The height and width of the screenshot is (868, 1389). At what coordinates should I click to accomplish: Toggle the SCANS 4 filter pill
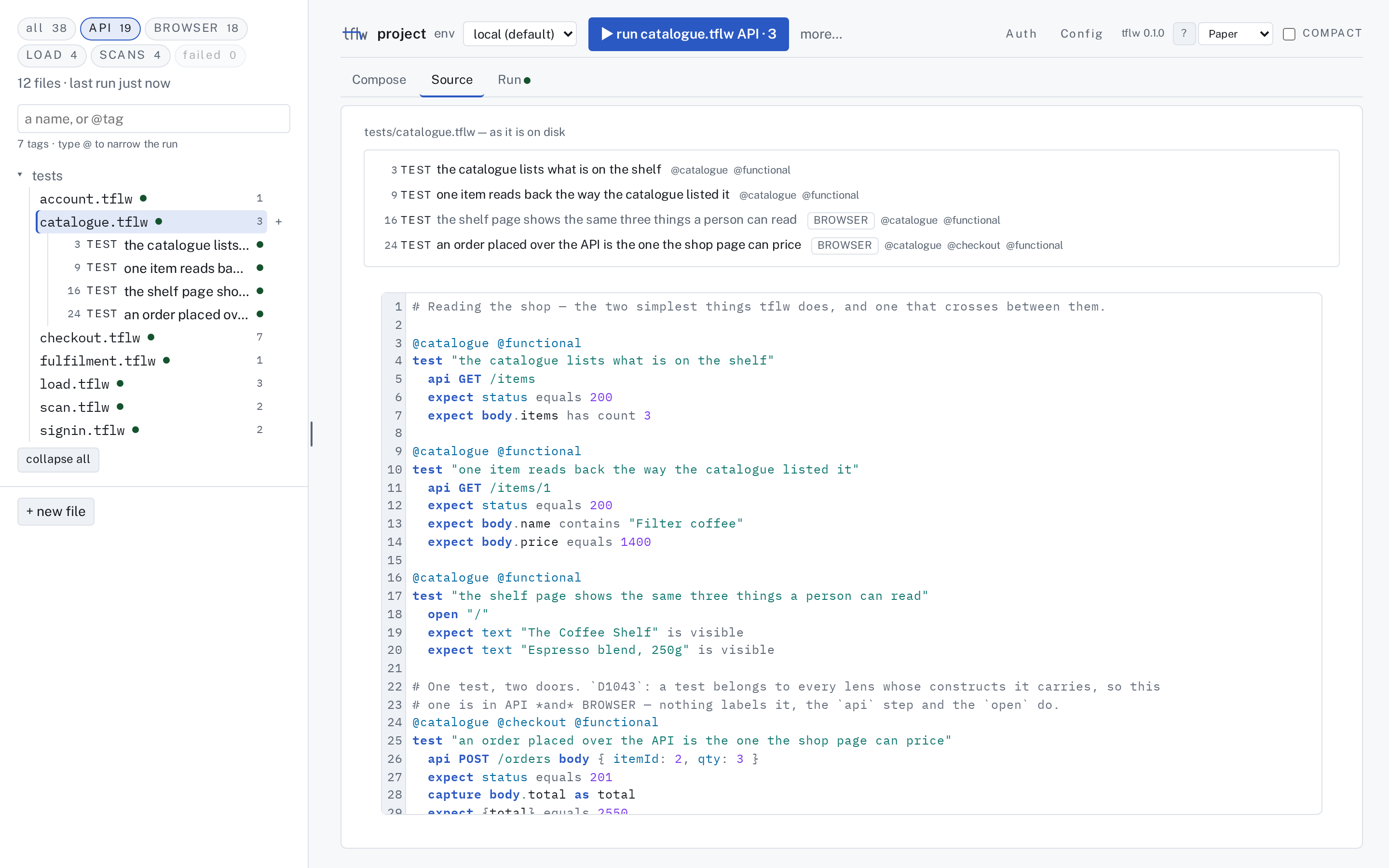coord(130,55)
